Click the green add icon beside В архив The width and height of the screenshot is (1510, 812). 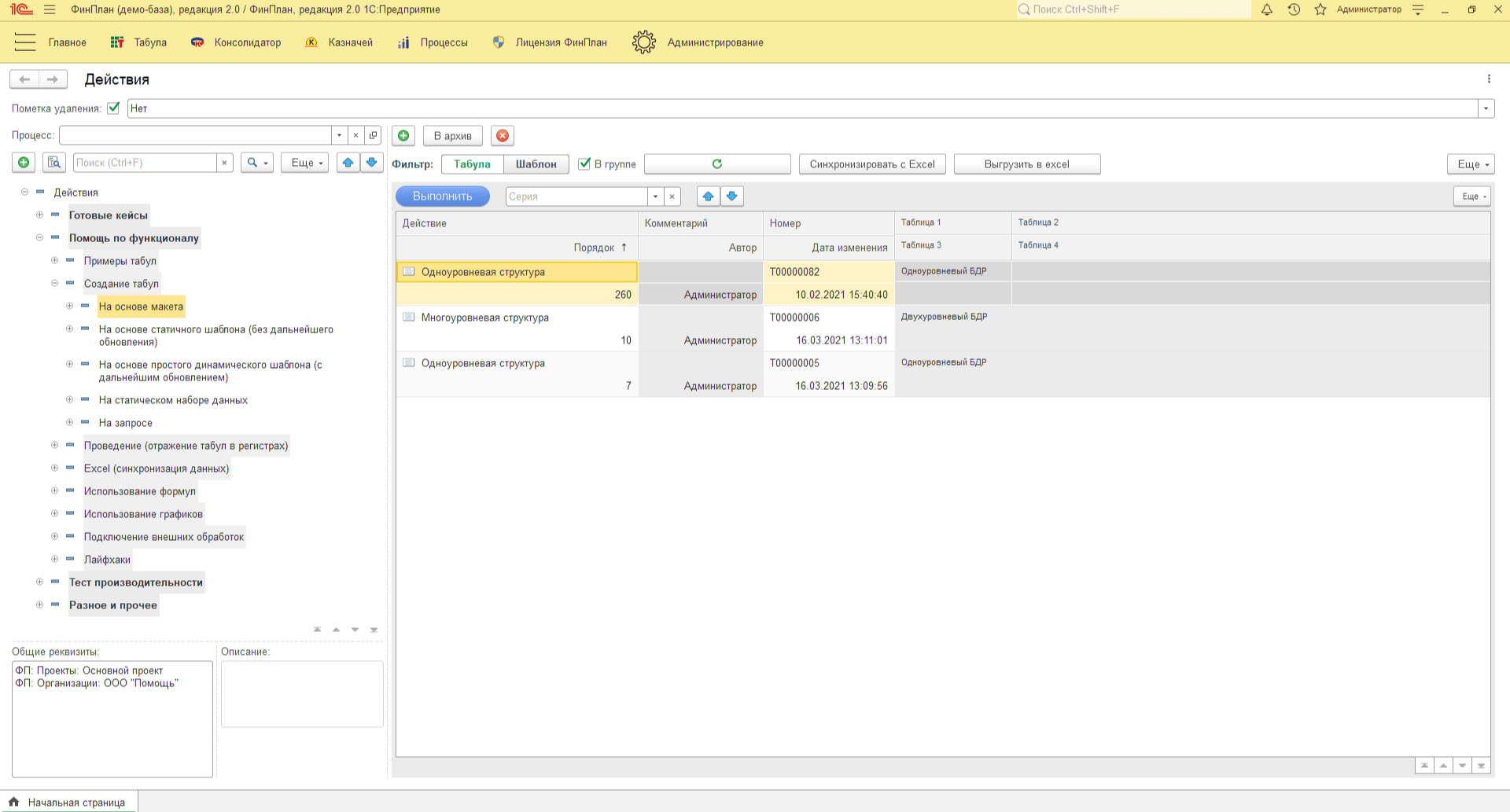(x=403, y=135)
